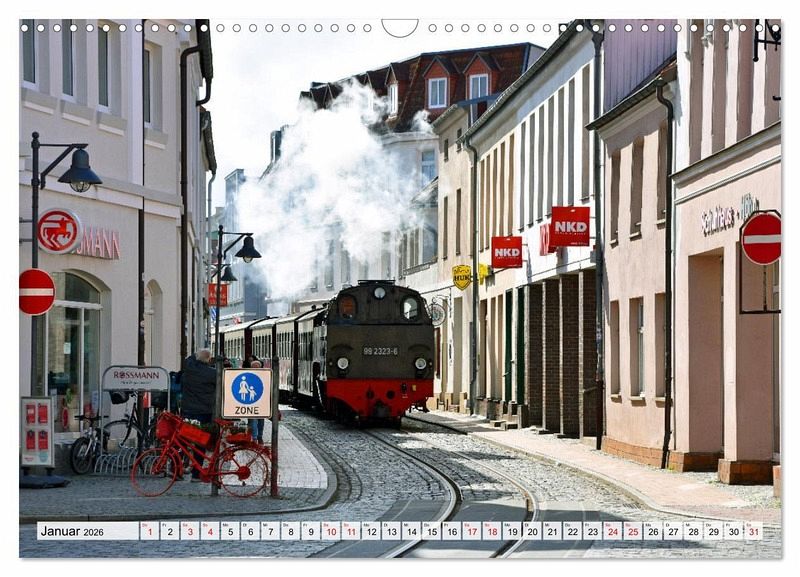The width and height of the screenshot is (800, 577).
Task: Select day 4 in the calendar strip
Action: (x=210, y=531)
